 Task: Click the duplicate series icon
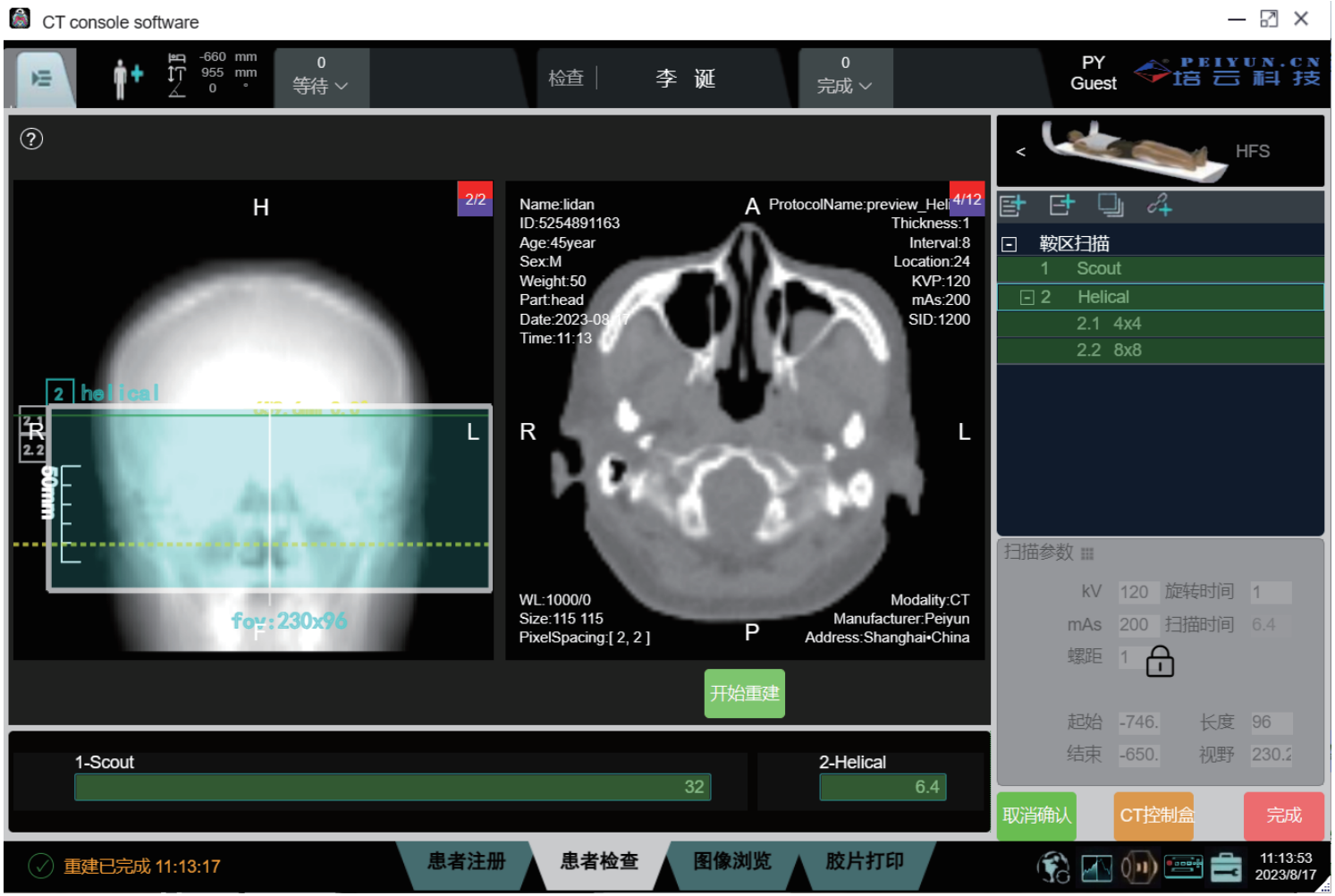pos(1111,206)
